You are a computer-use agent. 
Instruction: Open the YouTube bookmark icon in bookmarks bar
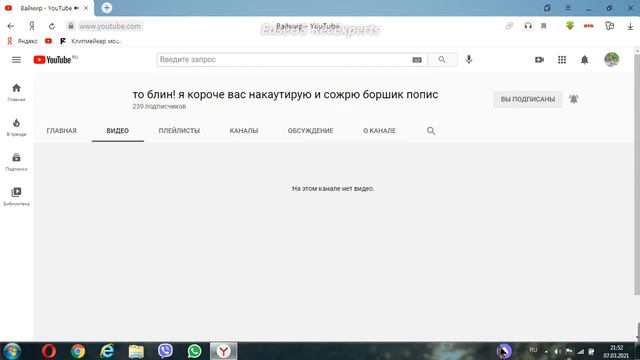tap(49, 41)
